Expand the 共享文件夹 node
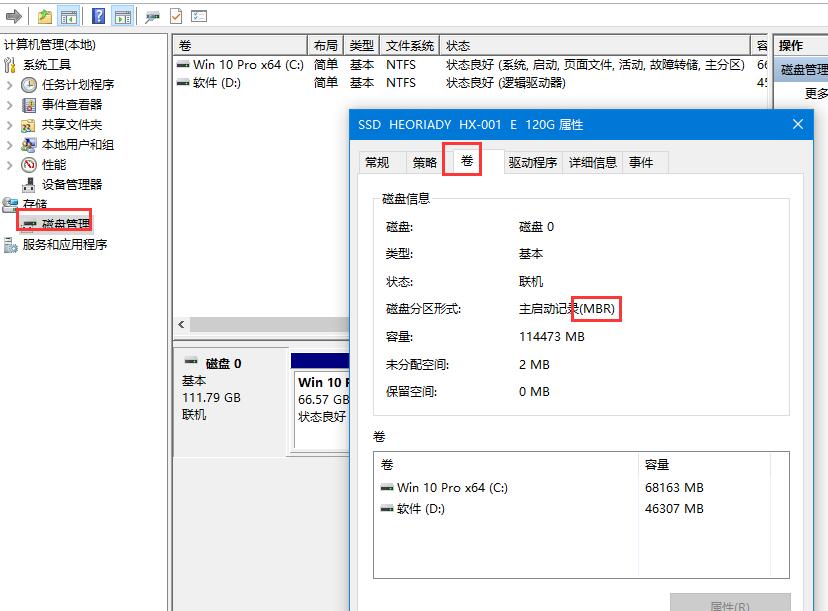Screen dimensions: 828x611 point(10,125)
